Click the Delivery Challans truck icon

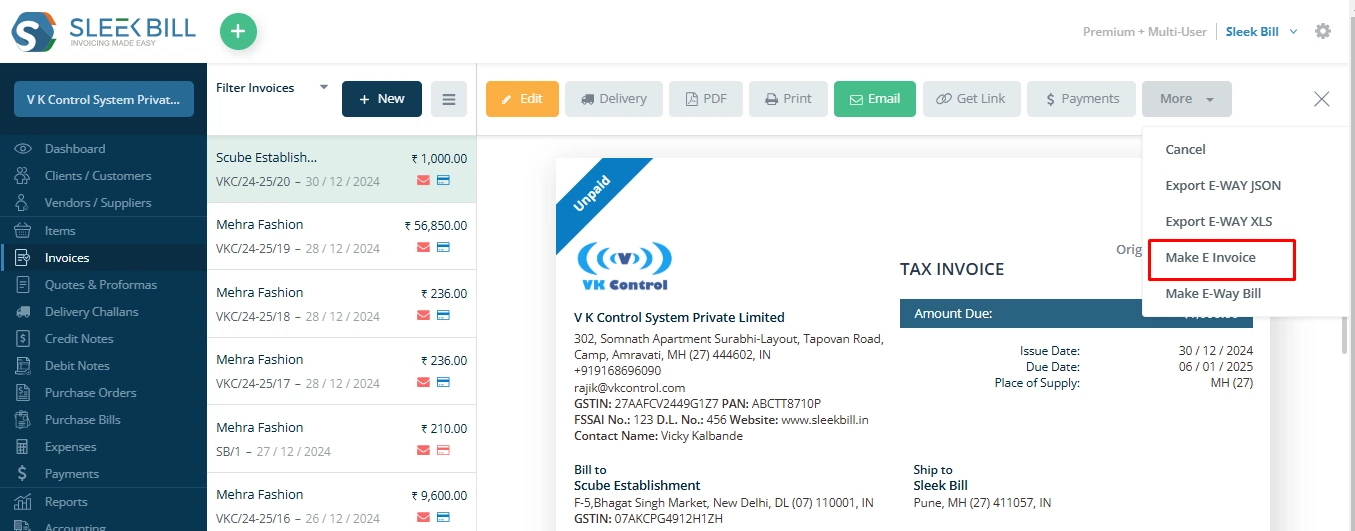click(23, 312)
